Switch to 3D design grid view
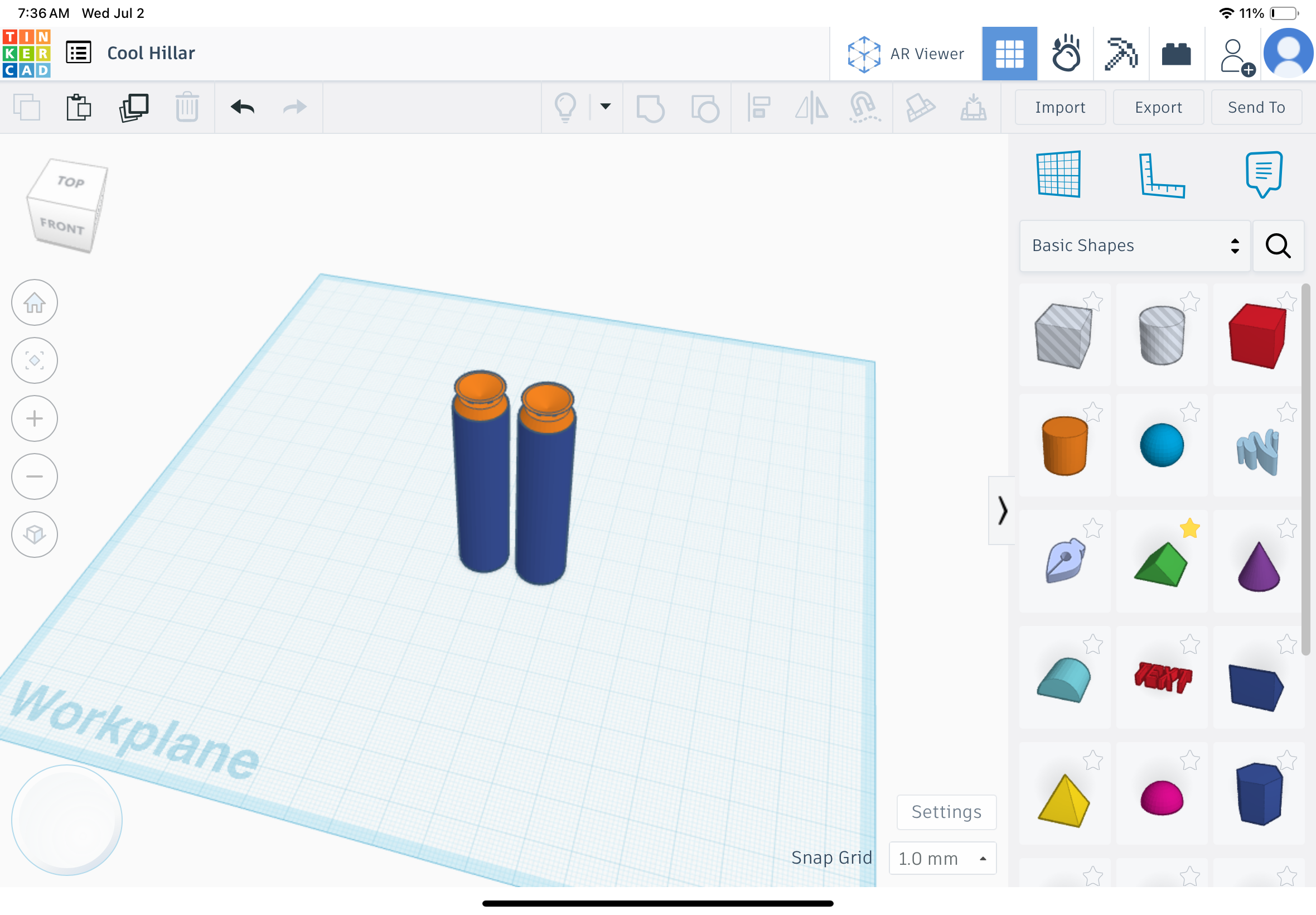This screenshot has width=1316, height=915. (x=1009, y=54)
